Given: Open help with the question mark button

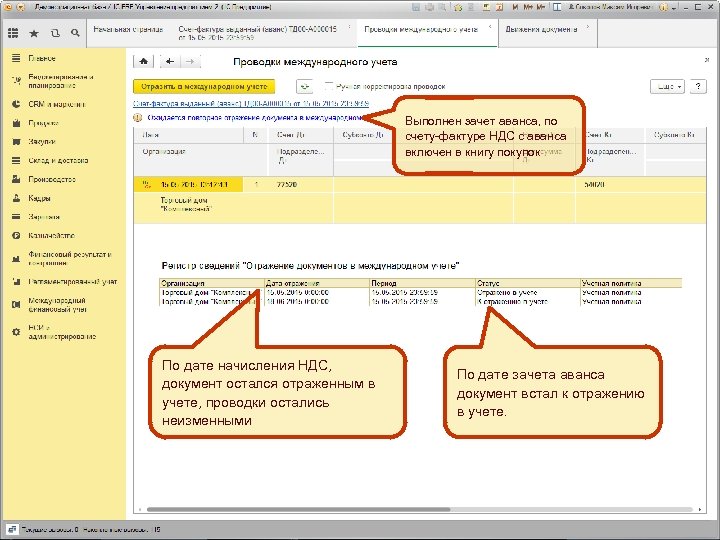Looking at the screenshot, I should [697, 87].
